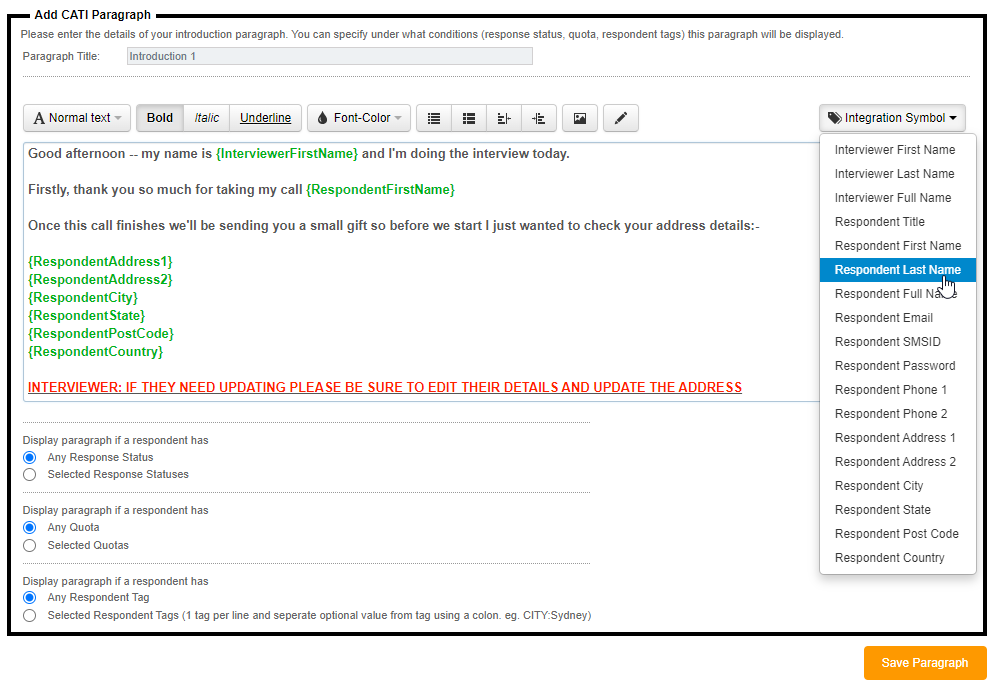Screen dimensions: 994x689
Task: Apply Italic formatting
Action: pyautogui.click(x=206, y=118)
